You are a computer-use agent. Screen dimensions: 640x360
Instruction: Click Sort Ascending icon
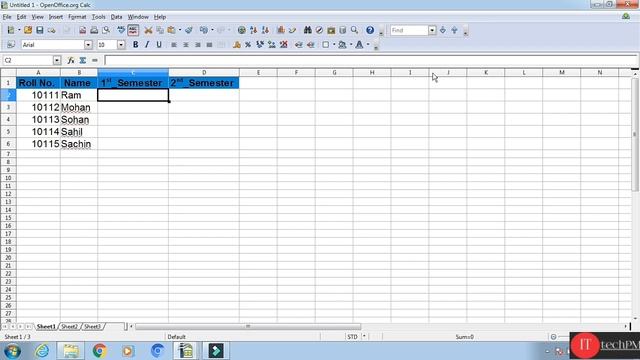(253, 30)
